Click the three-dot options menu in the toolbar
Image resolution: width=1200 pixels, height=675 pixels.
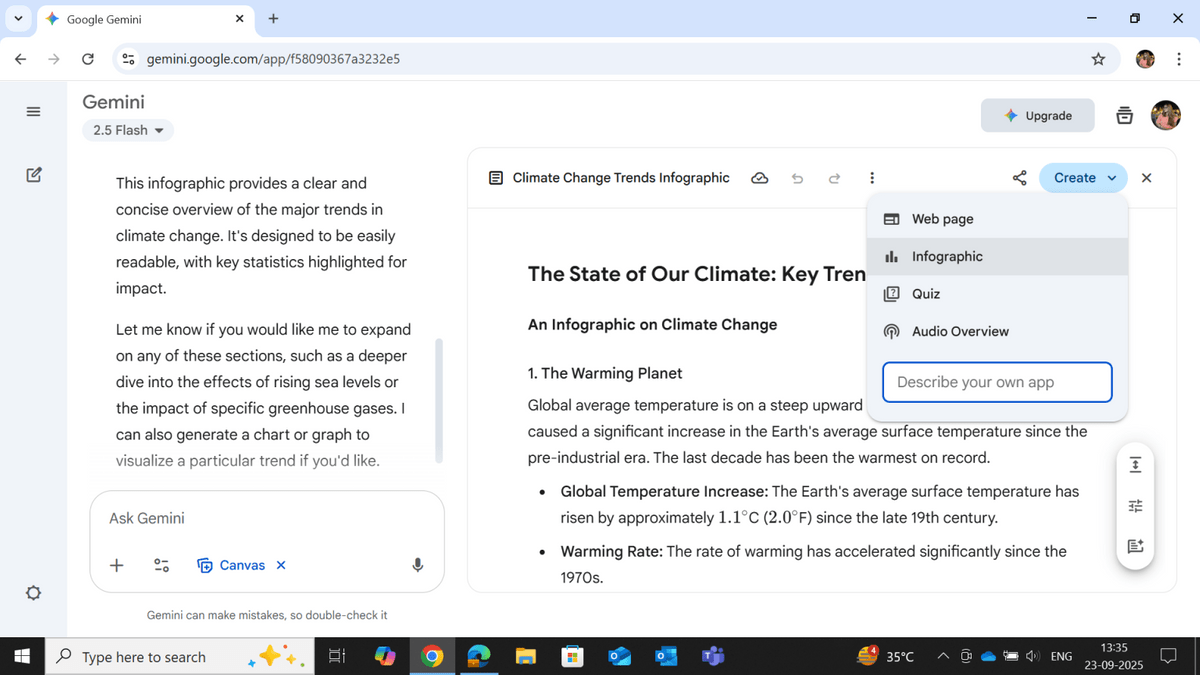click(872, 177)
